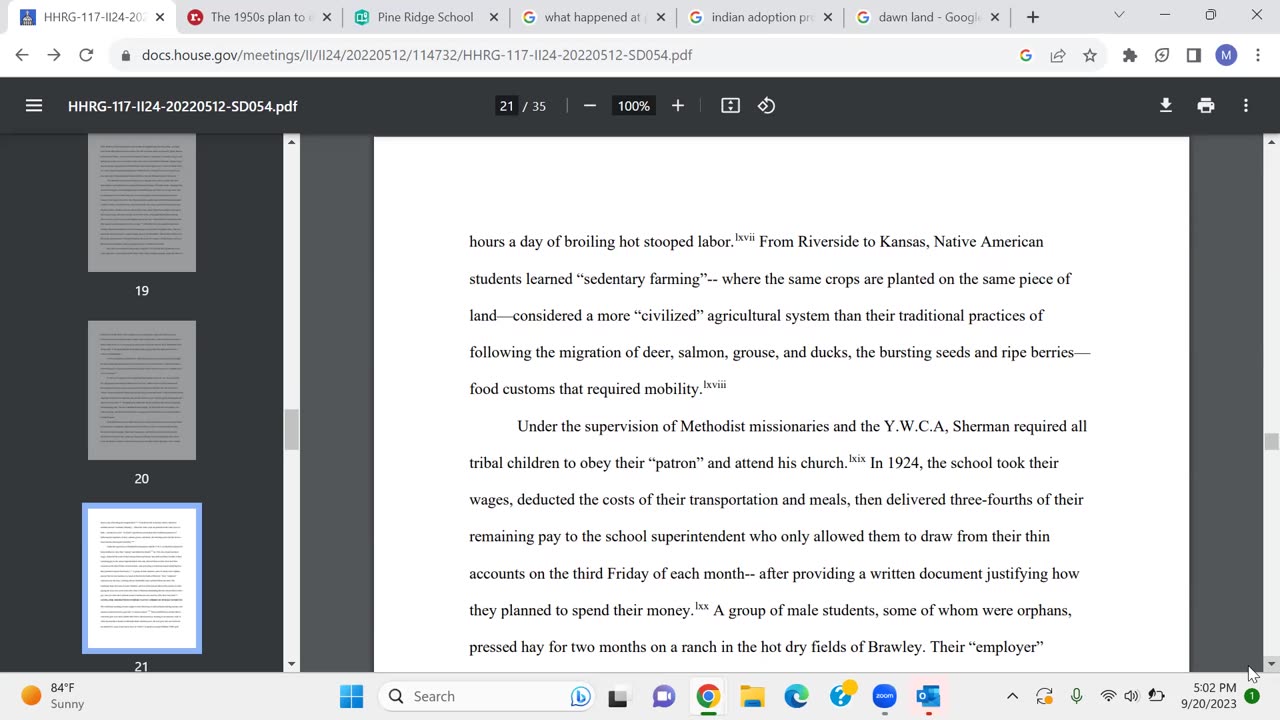Screen dimensions: 1280x720
Task: Click the microphone tray icon
Action: pyautogui.click(x=1076, y=696)
